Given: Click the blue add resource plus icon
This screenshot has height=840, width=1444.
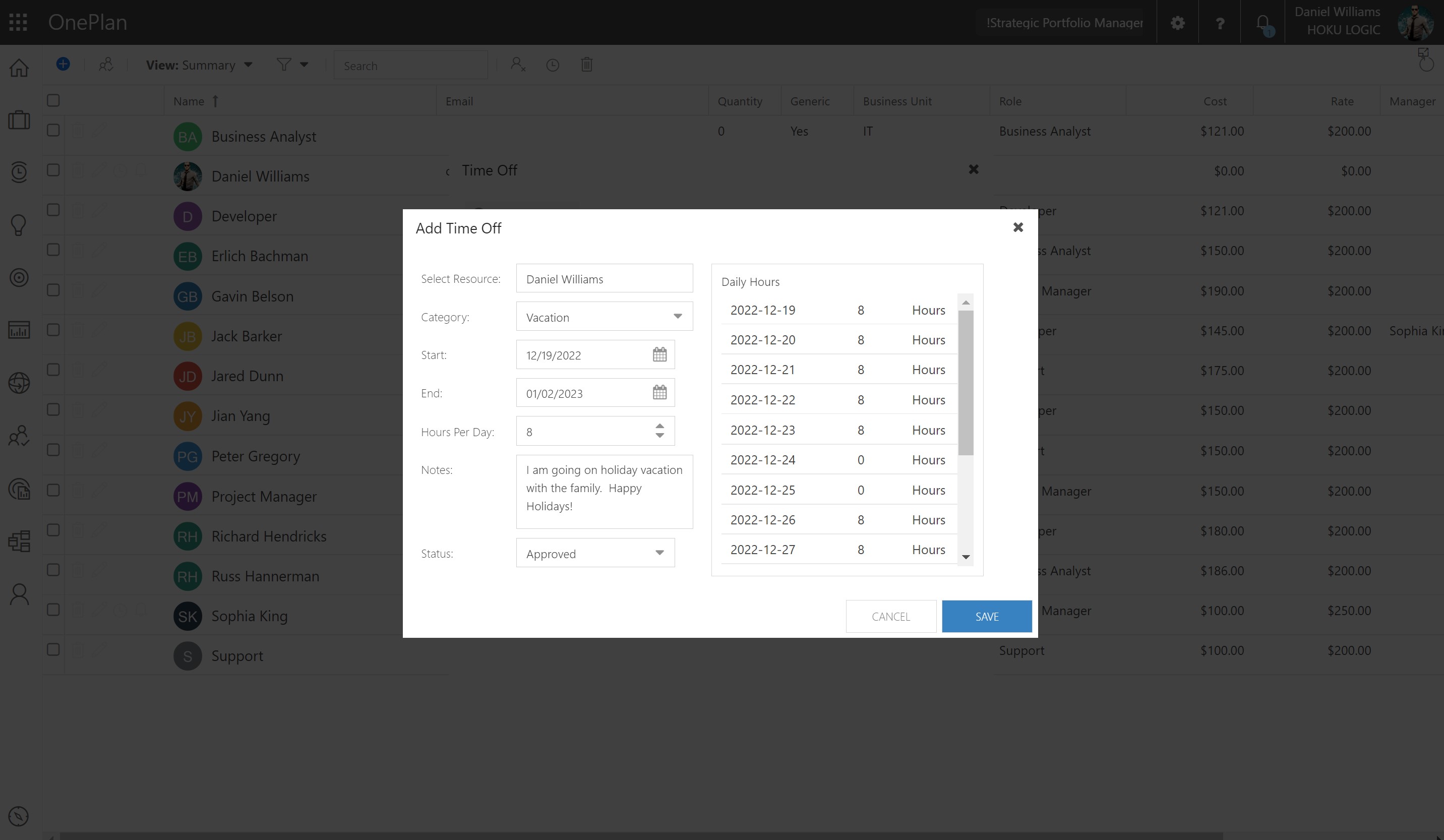Looking at the screenshot, I should click(63, 64).
